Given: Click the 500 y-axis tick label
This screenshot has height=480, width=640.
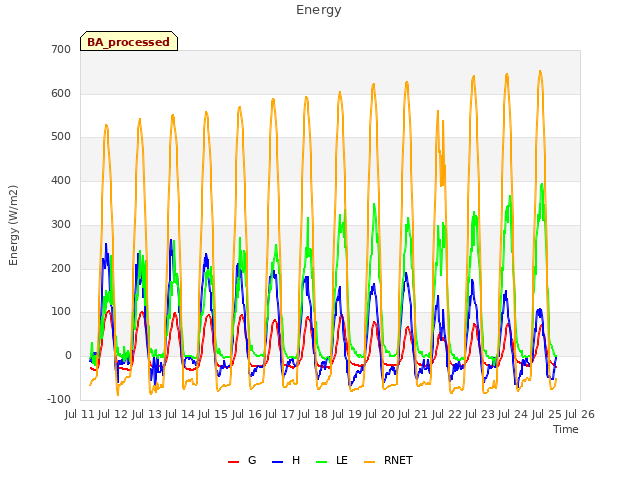Looking at the screenshot, I should (61, 137).
